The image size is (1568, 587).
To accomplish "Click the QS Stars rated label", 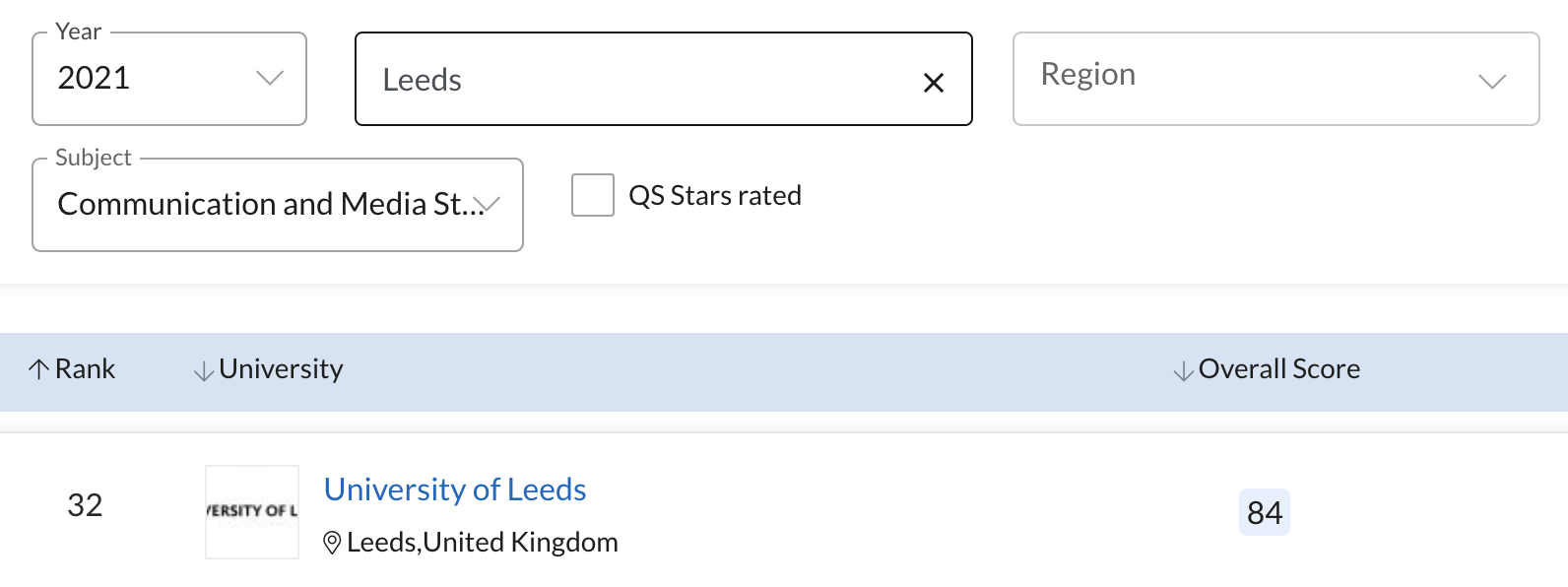I will coord(715,196).
